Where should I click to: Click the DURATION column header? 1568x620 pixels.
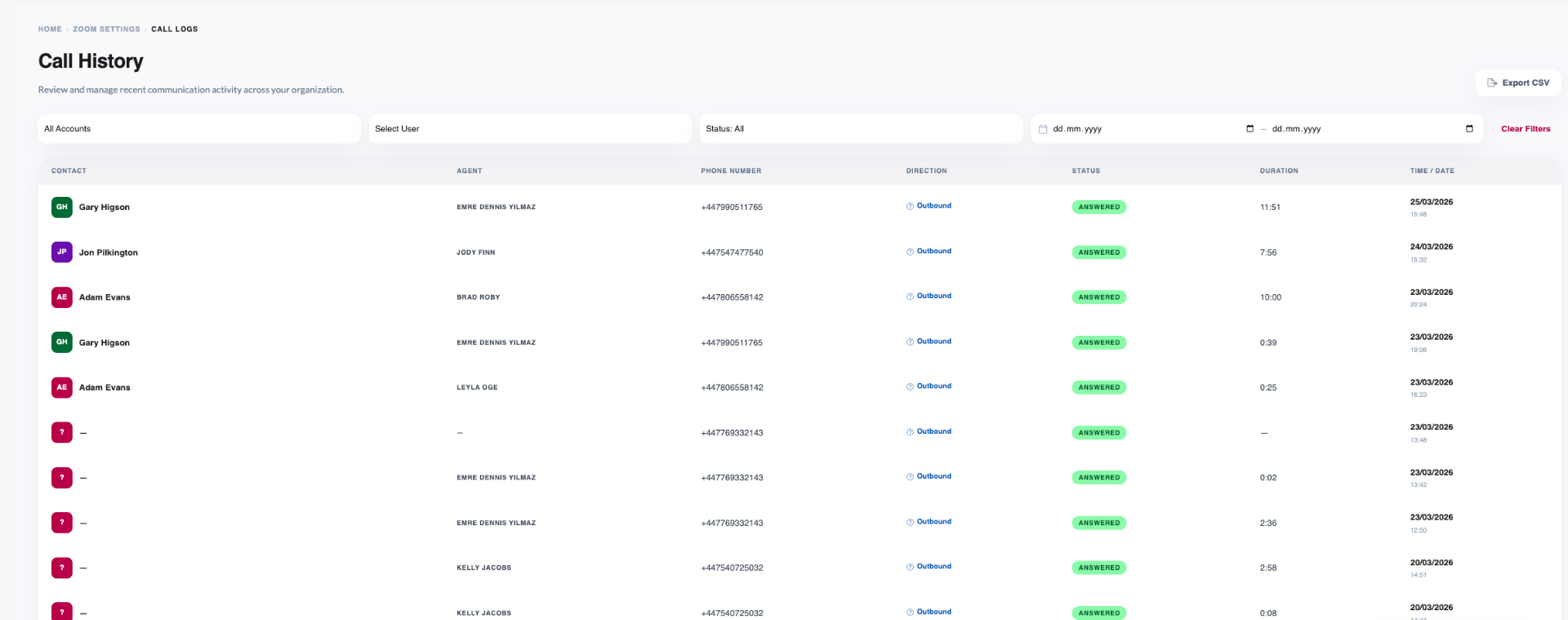[x=1279, y=171]
